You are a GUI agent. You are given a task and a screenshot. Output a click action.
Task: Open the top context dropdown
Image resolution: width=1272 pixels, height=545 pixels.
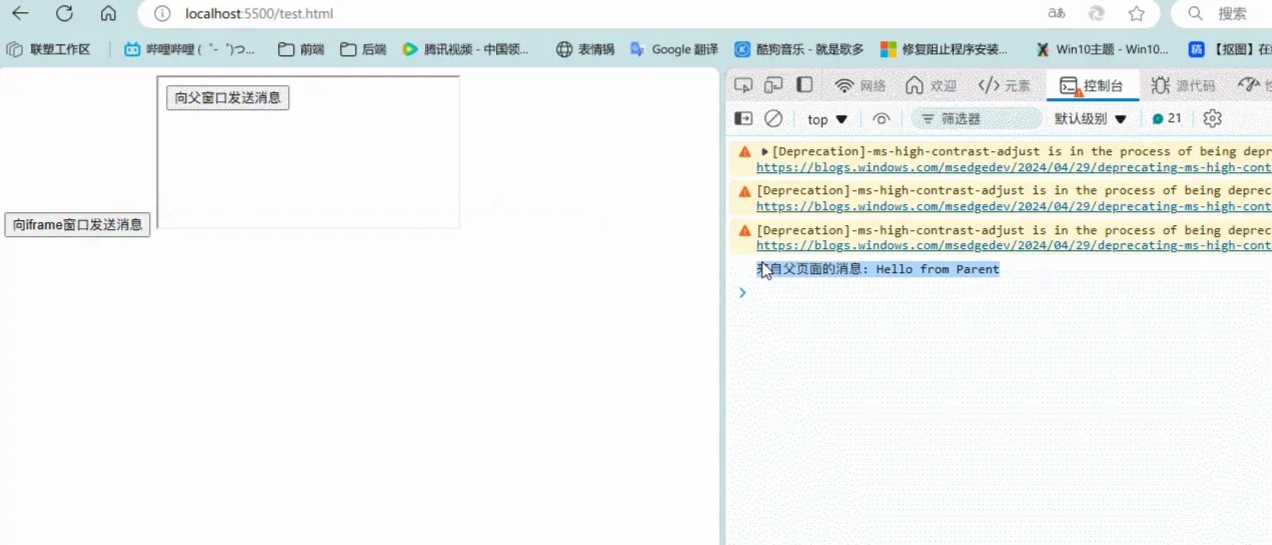[827, 119]
